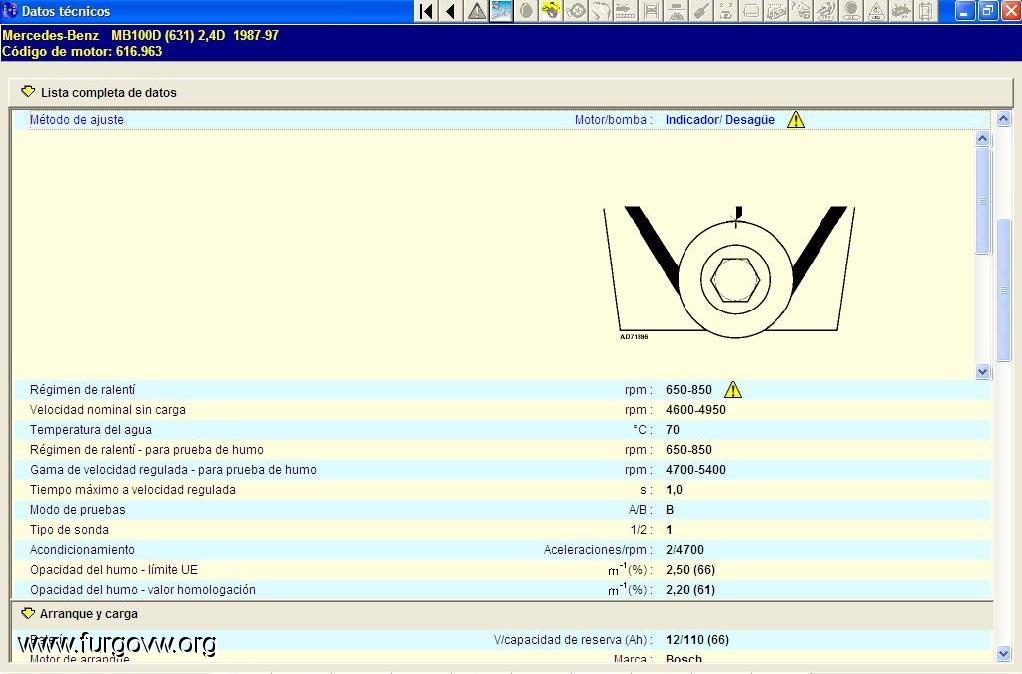Click Gama de velocidad regulada row label
The image size is (1022, 674).
[173, 469]
